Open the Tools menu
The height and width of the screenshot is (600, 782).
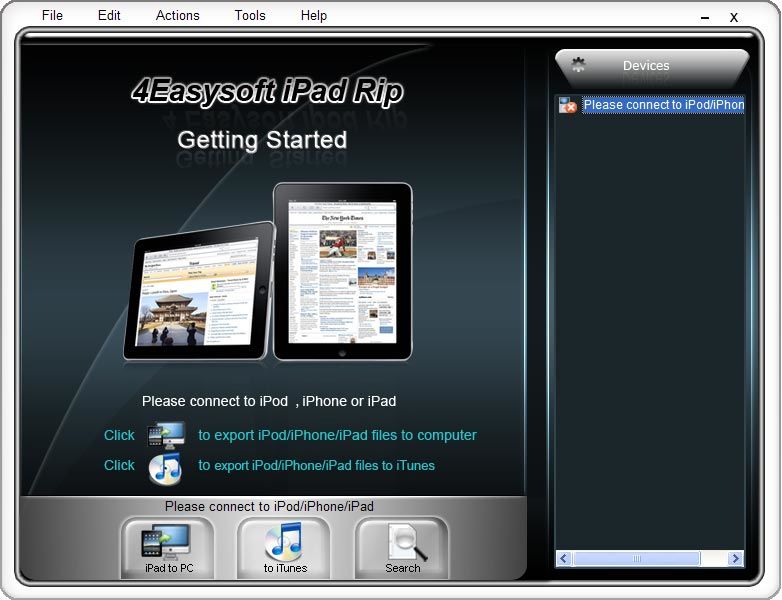(x=250, y=15)
